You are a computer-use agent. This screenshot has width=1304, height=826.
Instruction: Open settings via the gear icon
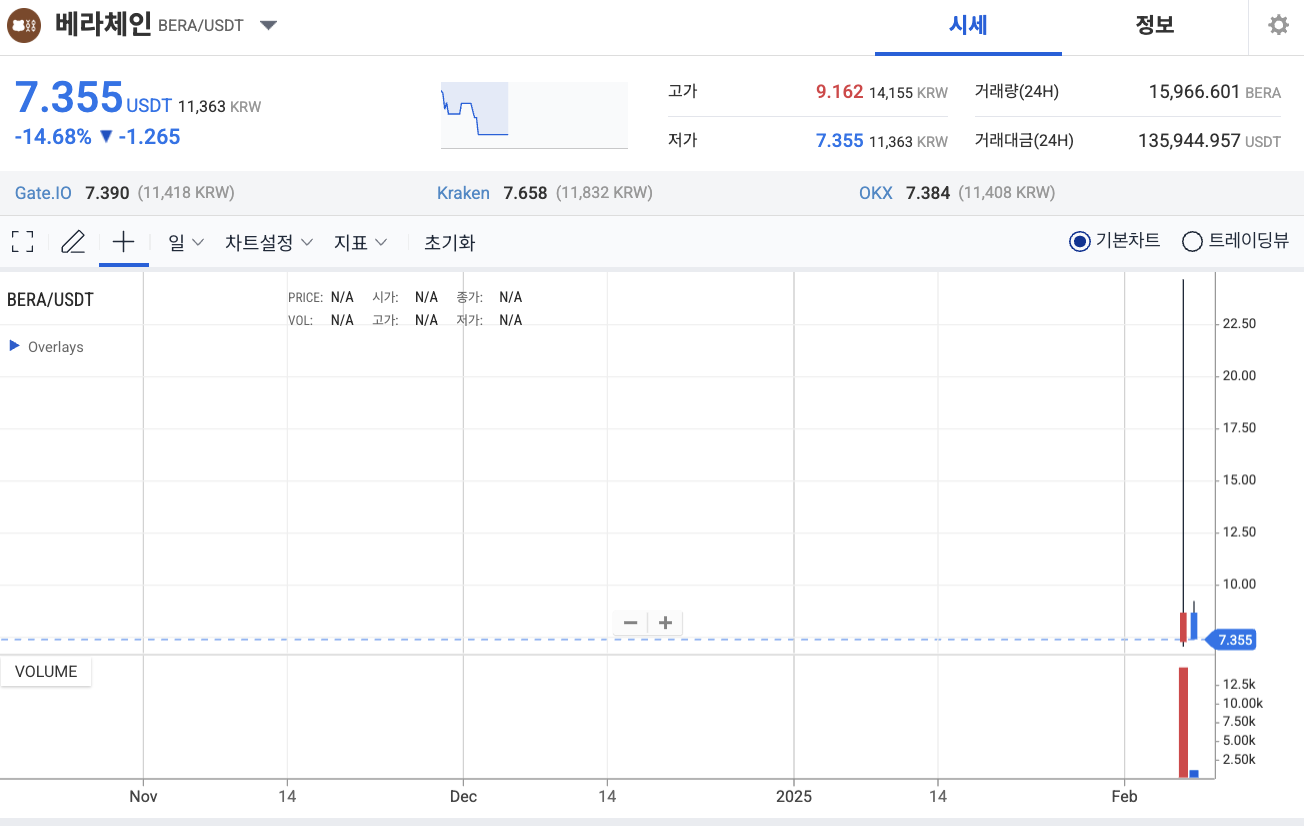(x=1278, y=25)
